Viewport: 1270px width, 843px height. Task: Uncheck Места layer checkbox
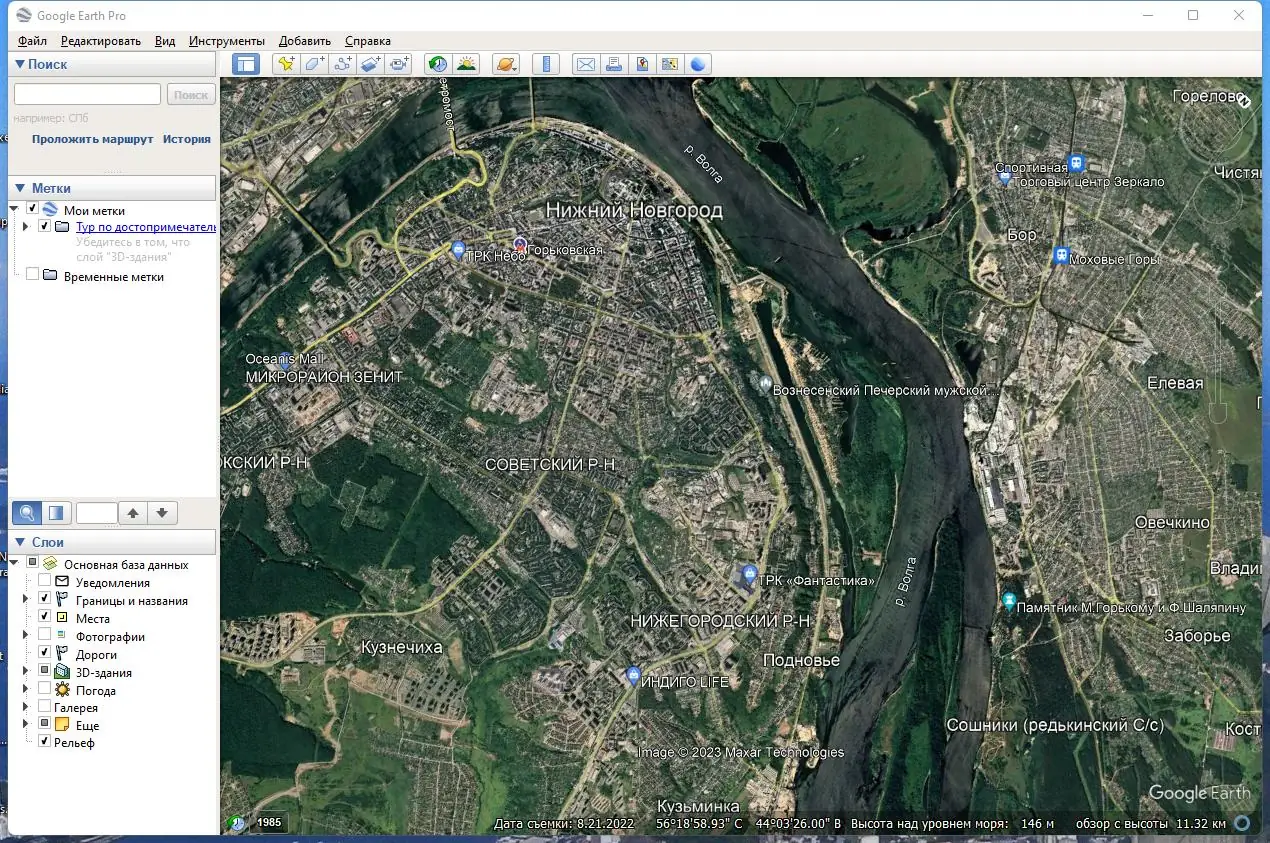(44, 618)
